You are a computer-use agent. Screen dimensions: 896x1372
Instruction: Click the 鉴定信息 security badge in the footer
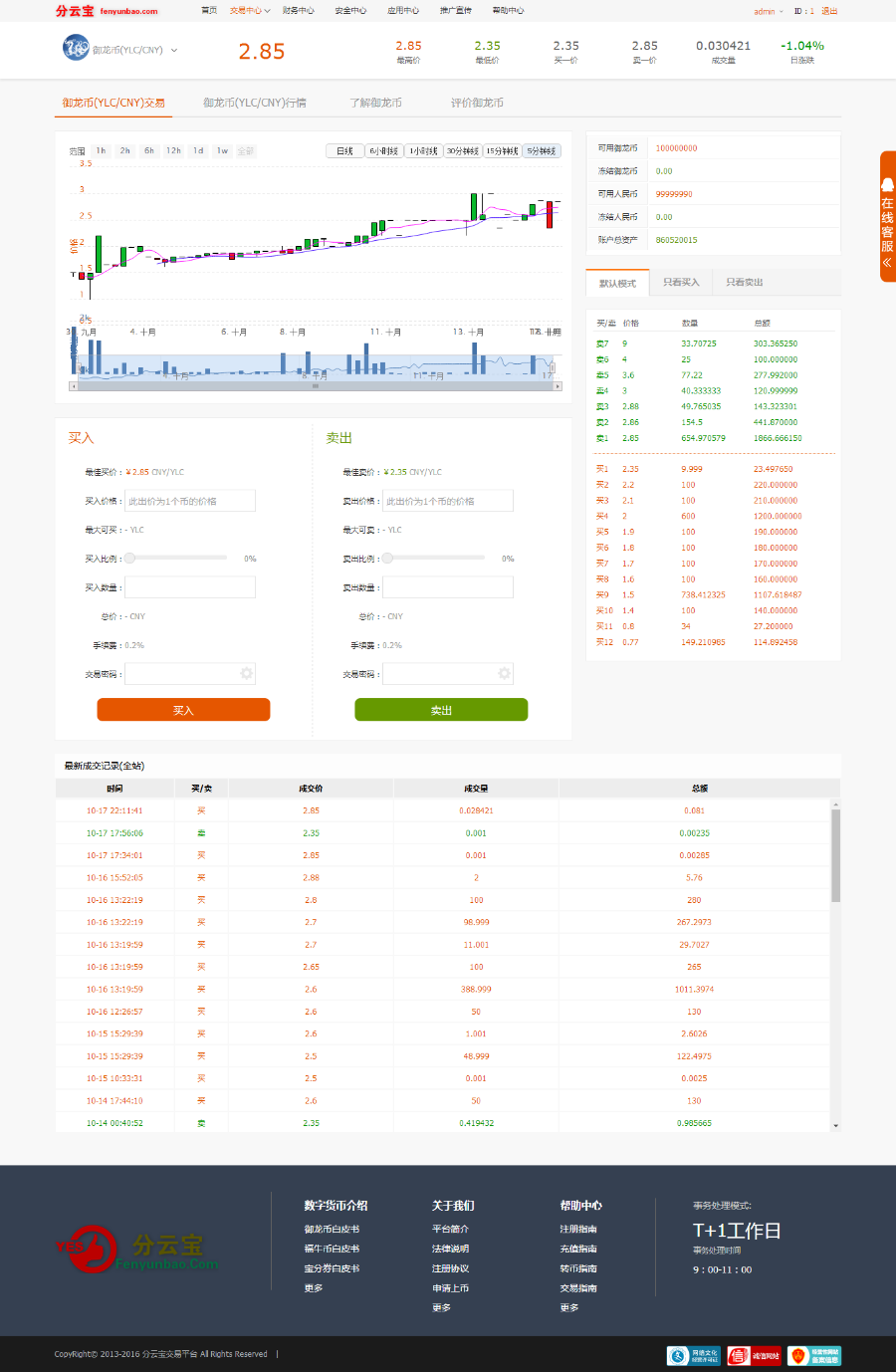(x=814, y=1355)
